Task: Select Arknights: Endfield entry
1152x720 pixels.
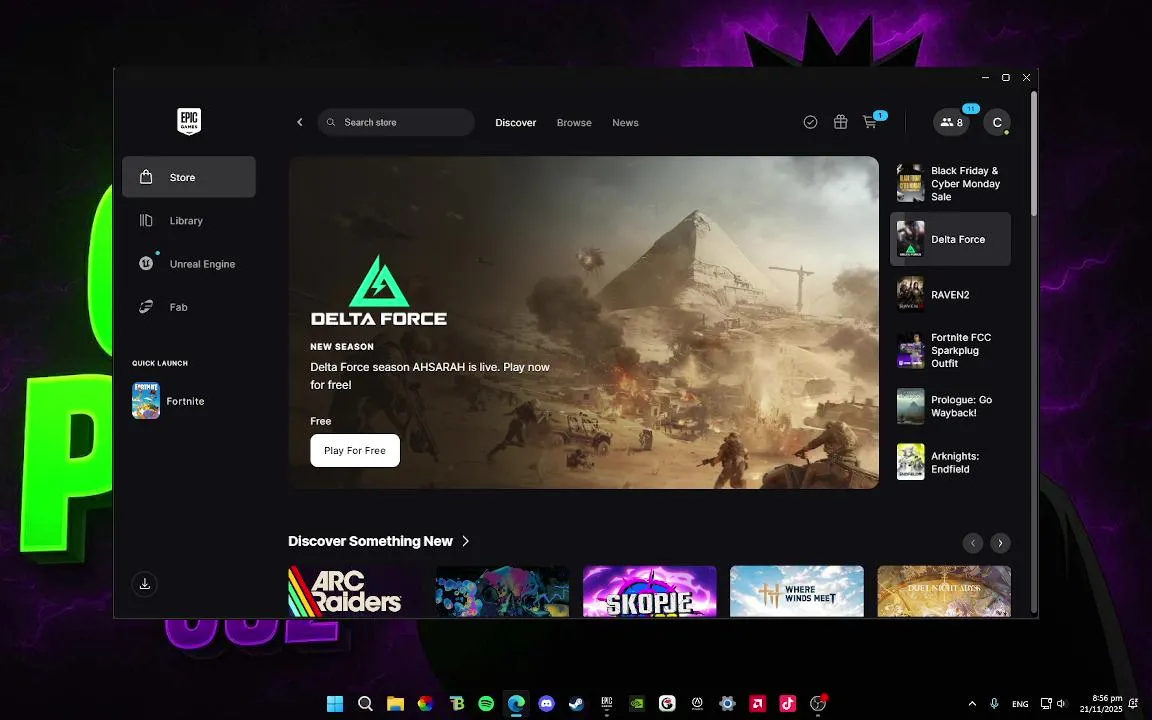Action: (x=950, y=462)
